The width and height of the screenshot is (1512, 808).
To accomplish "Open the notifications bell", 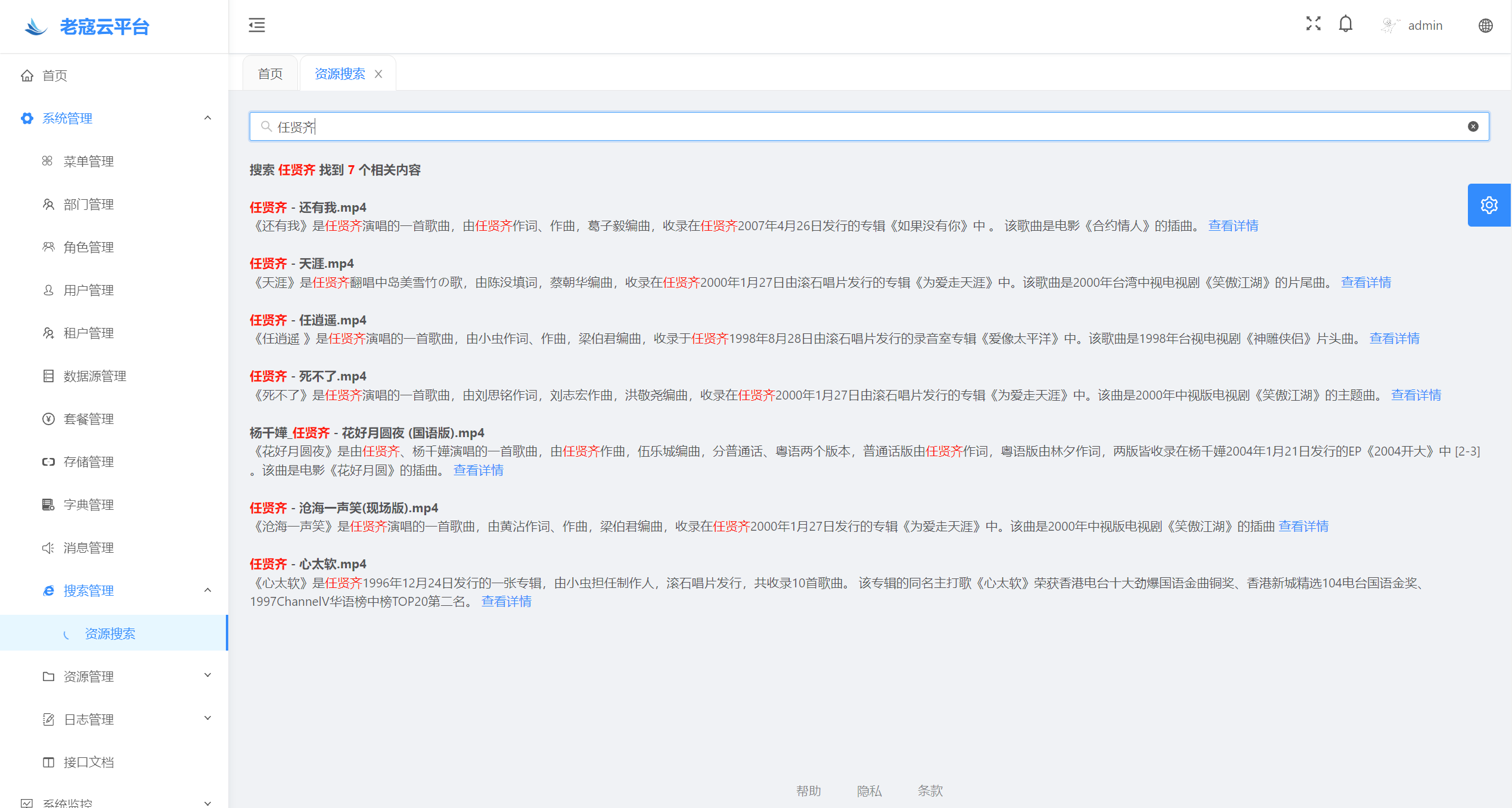I will coord(1345,24).
